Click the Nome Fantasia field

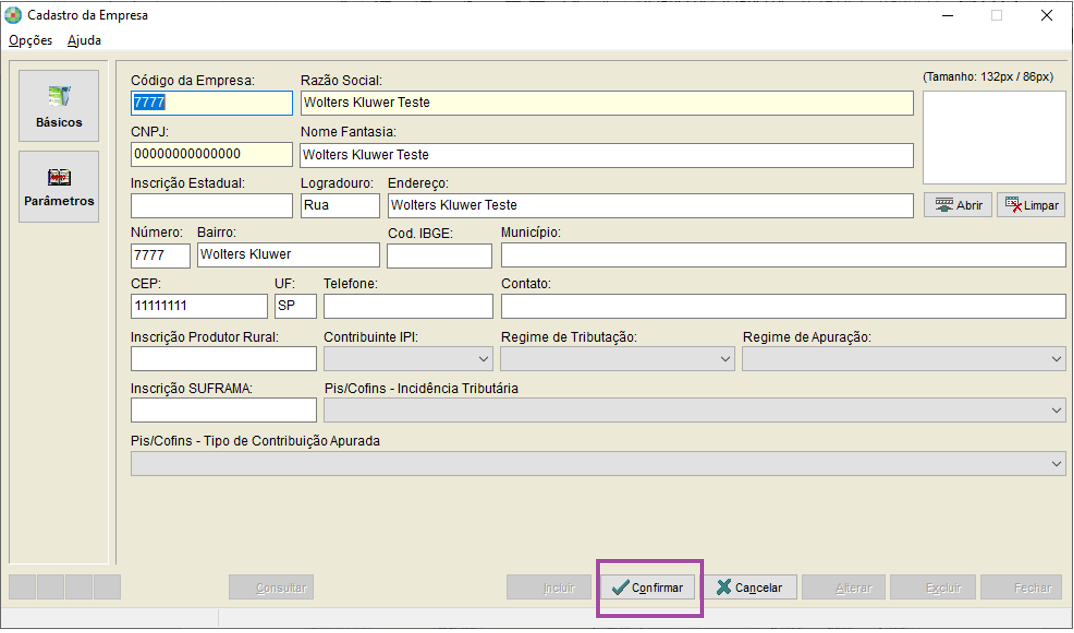pos(607,155)
